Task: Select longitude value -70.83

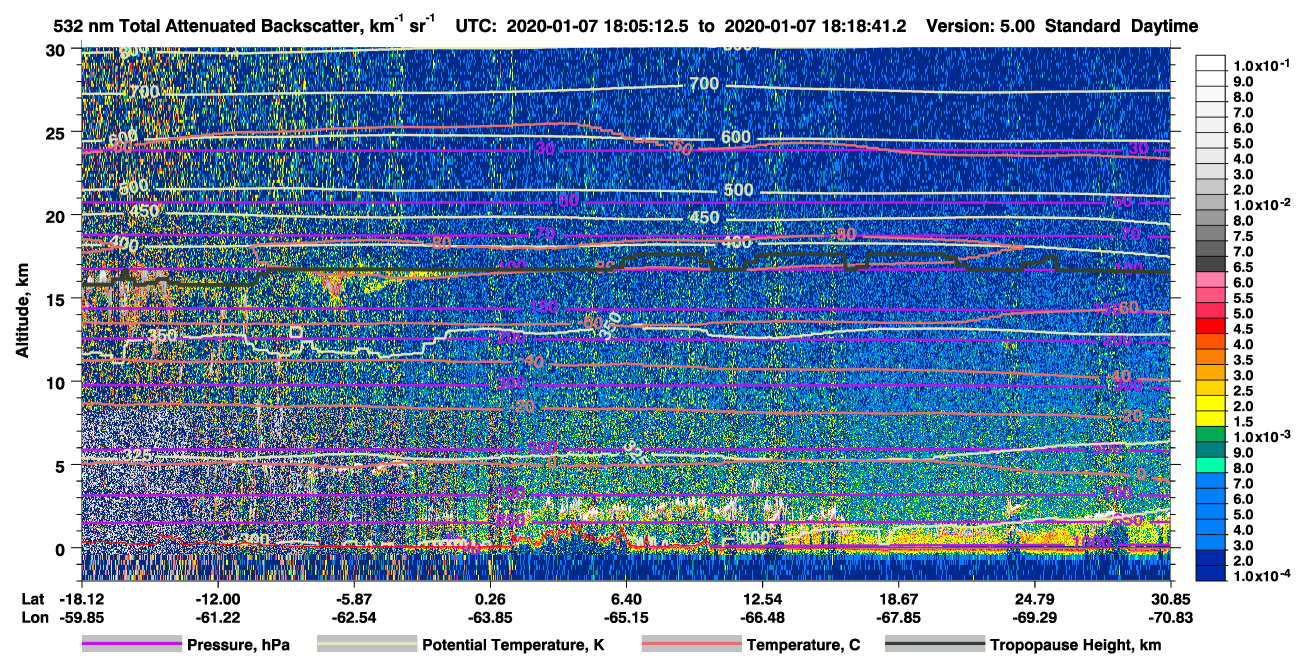Action: point(1172,617)
